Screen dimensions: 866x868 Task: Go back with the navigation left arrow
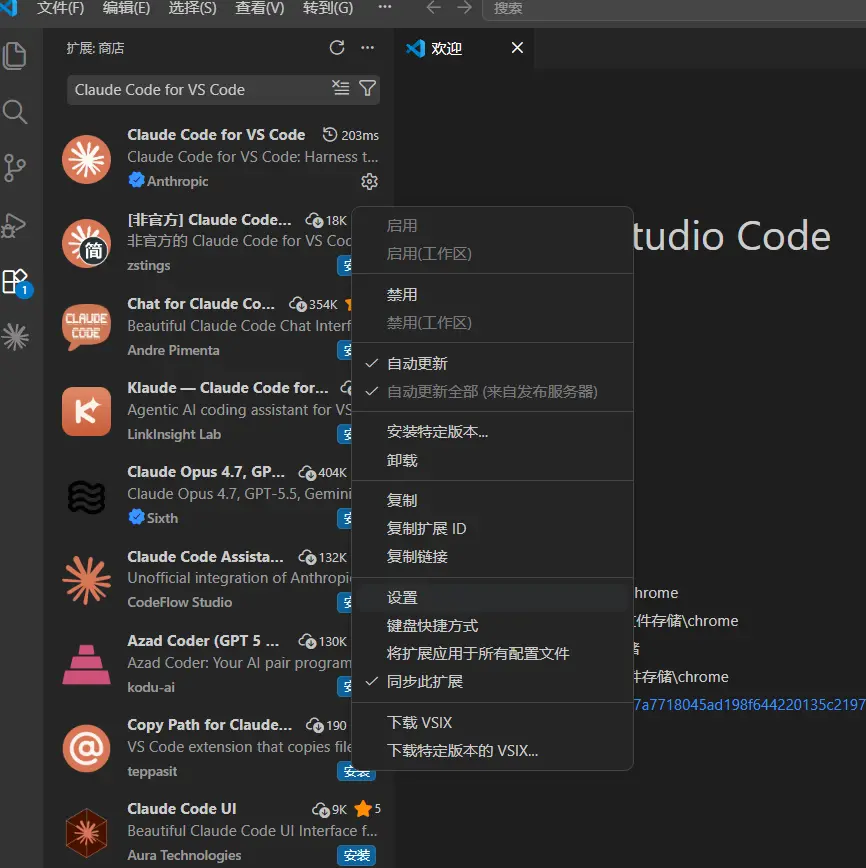(434, 8)
